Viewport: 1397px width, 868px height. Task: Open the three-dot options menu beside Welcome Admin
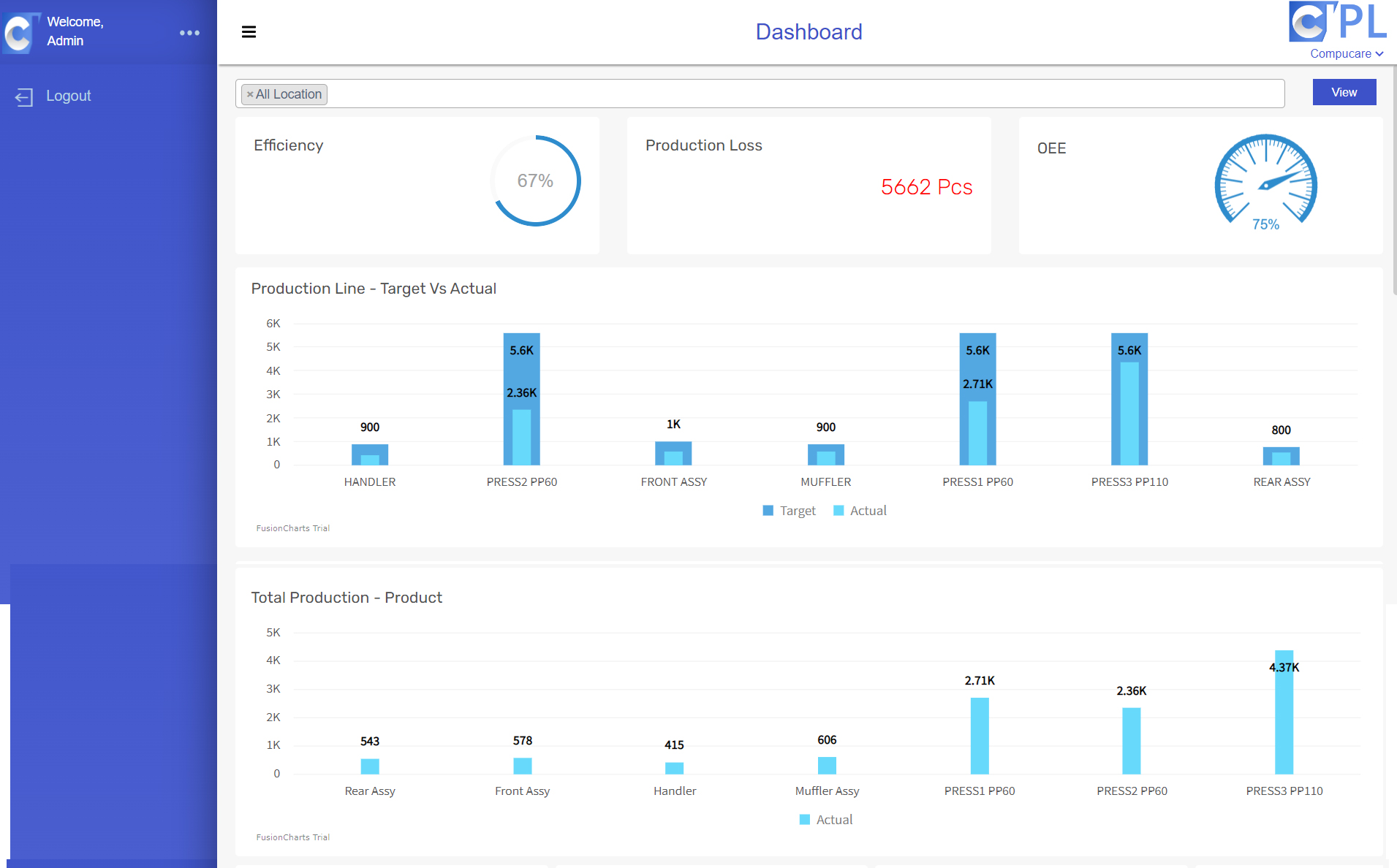coord(189,32)
